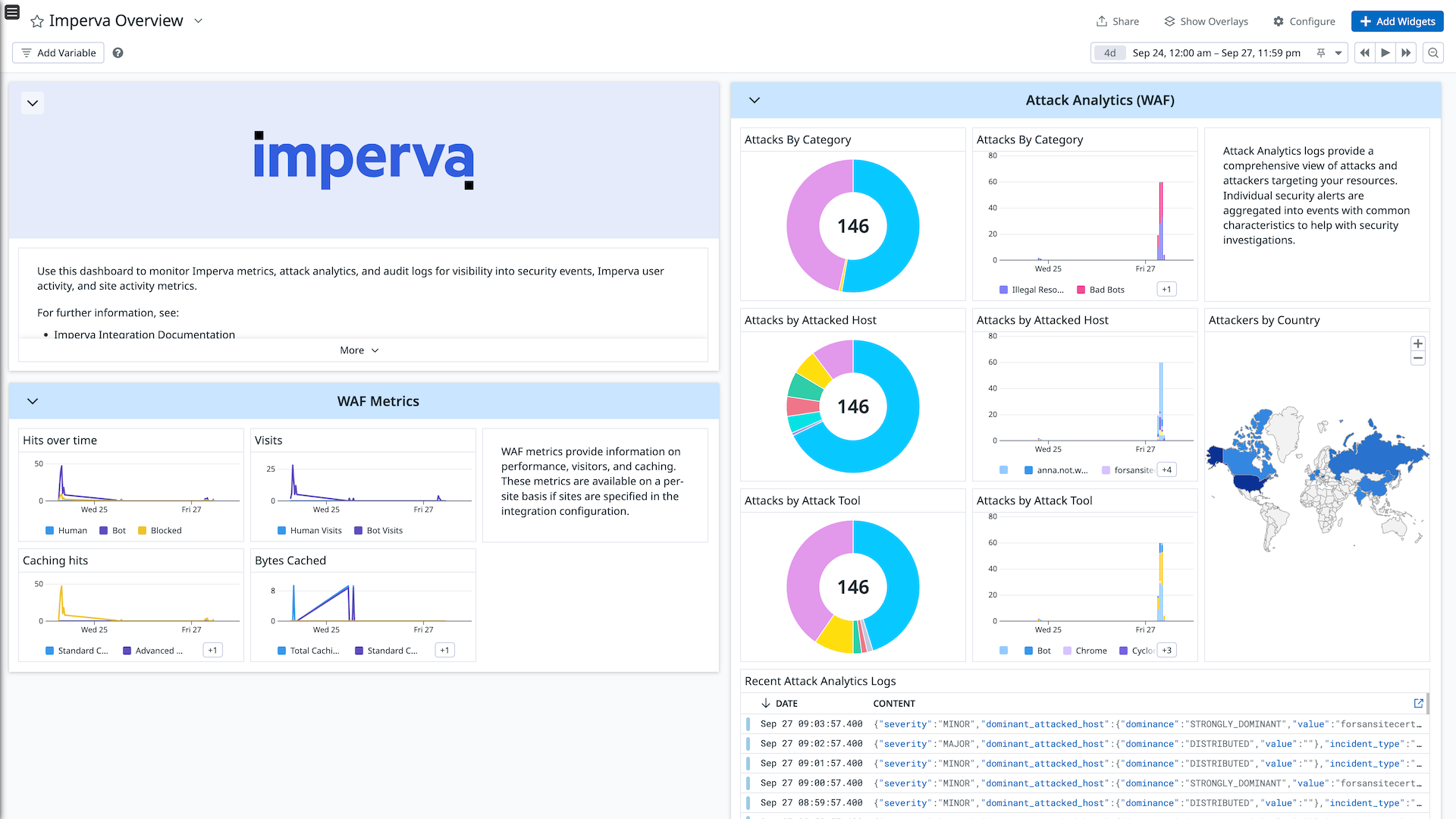This screenshot has width=1456, height=819.
Task: Click the Bytes Cached widget title
Action: click(x=290, y=560)
